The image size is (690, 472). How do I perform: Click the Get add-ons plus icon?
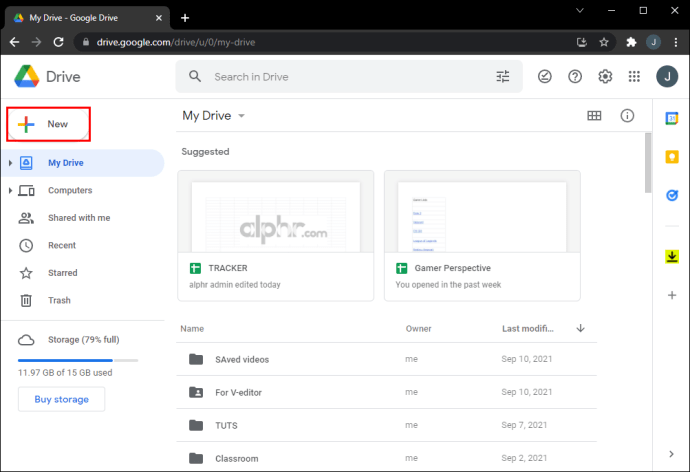tap(672, 295)
